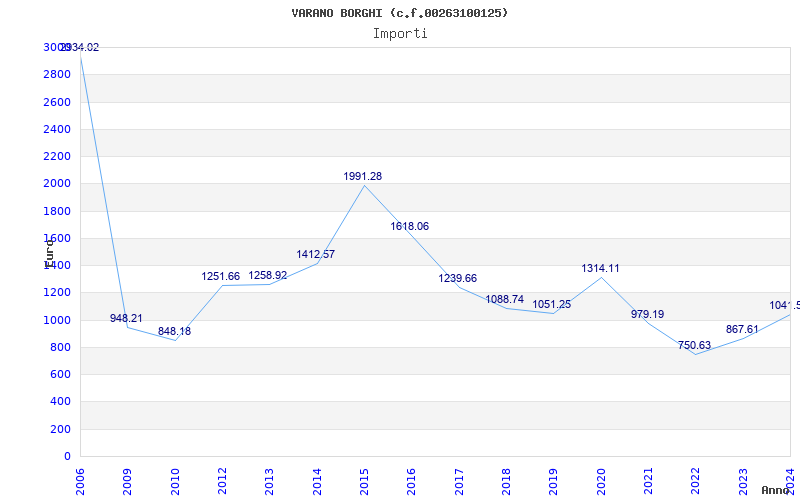The height and width of the screenshot is (500, 800).
Task: Select the 1412.57 data label
Action: pyautogui.click(x=315, y=254)
